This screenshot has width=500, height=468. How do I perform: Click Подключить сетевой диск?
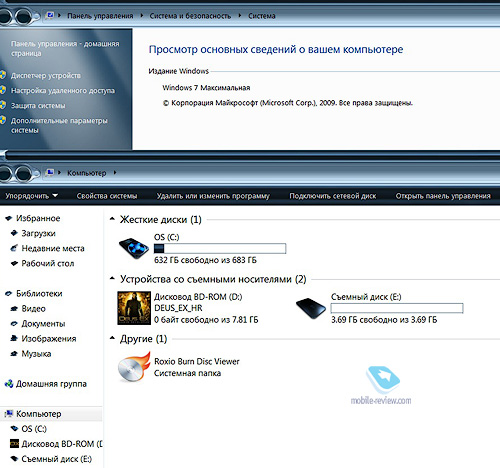click(333, 196)
